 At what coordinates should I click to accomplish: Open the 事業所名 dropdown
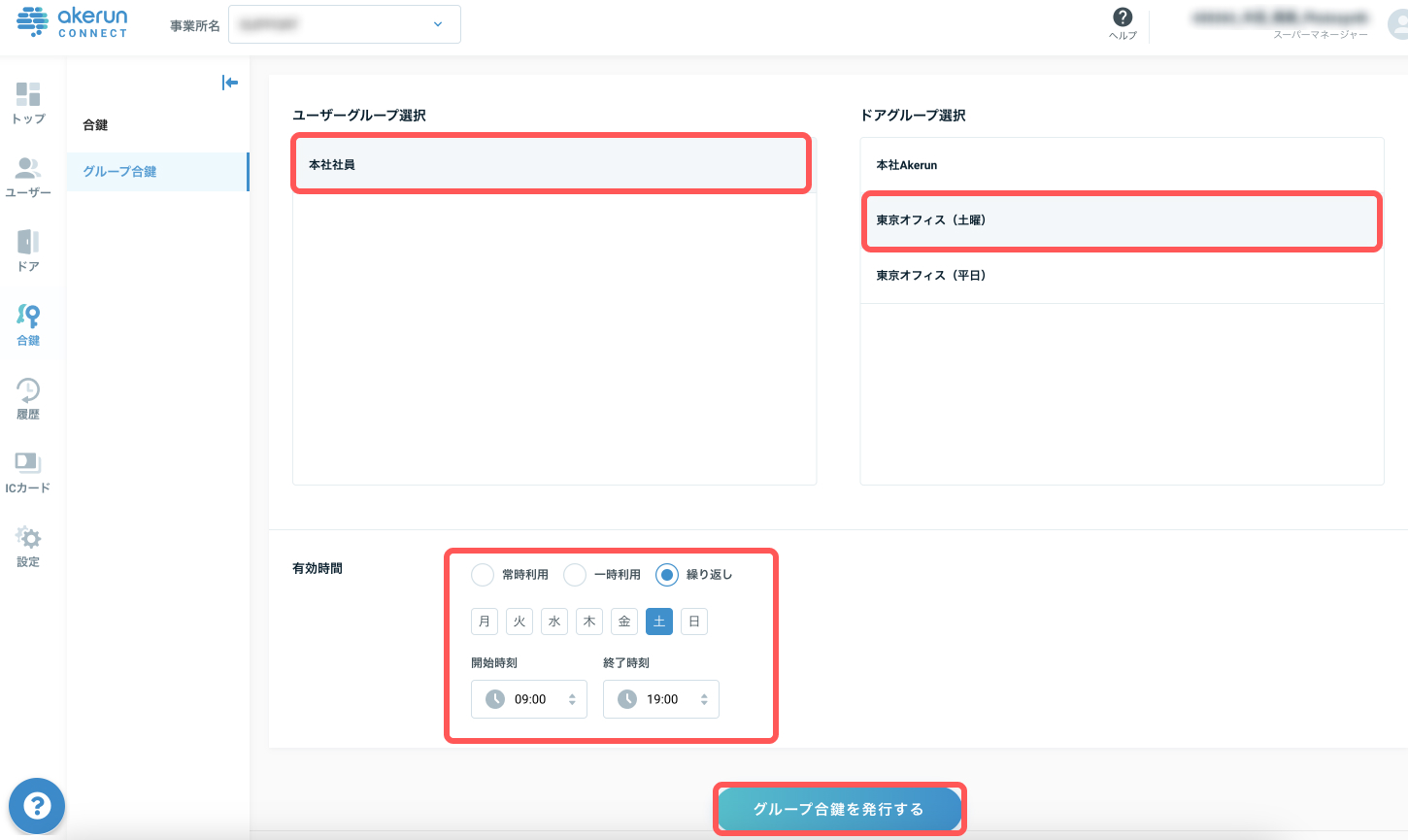(x=345, y=24)
